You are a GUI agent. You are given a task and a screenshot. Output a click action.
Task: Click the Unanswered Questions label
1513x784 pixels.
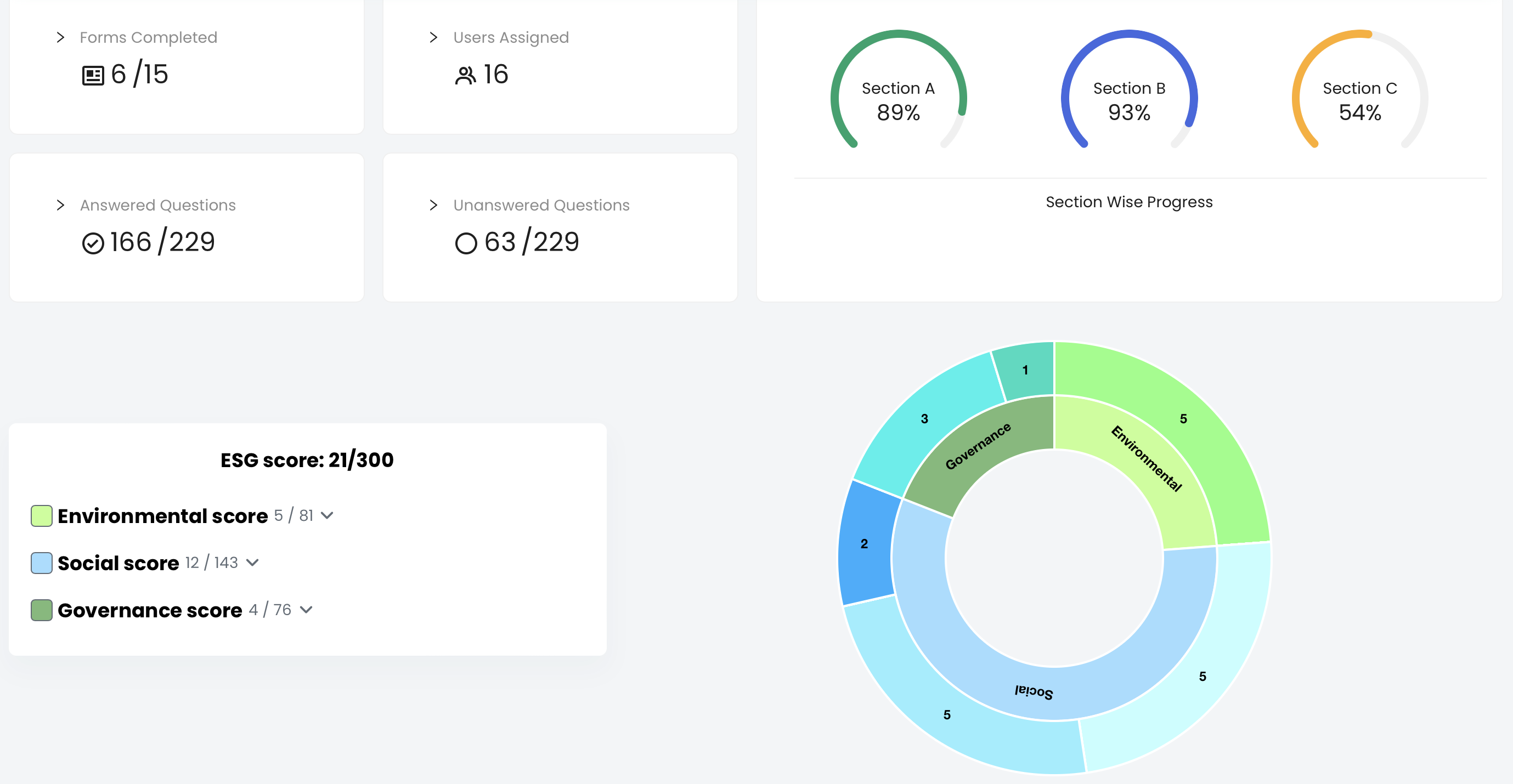(x=541, y=205)
